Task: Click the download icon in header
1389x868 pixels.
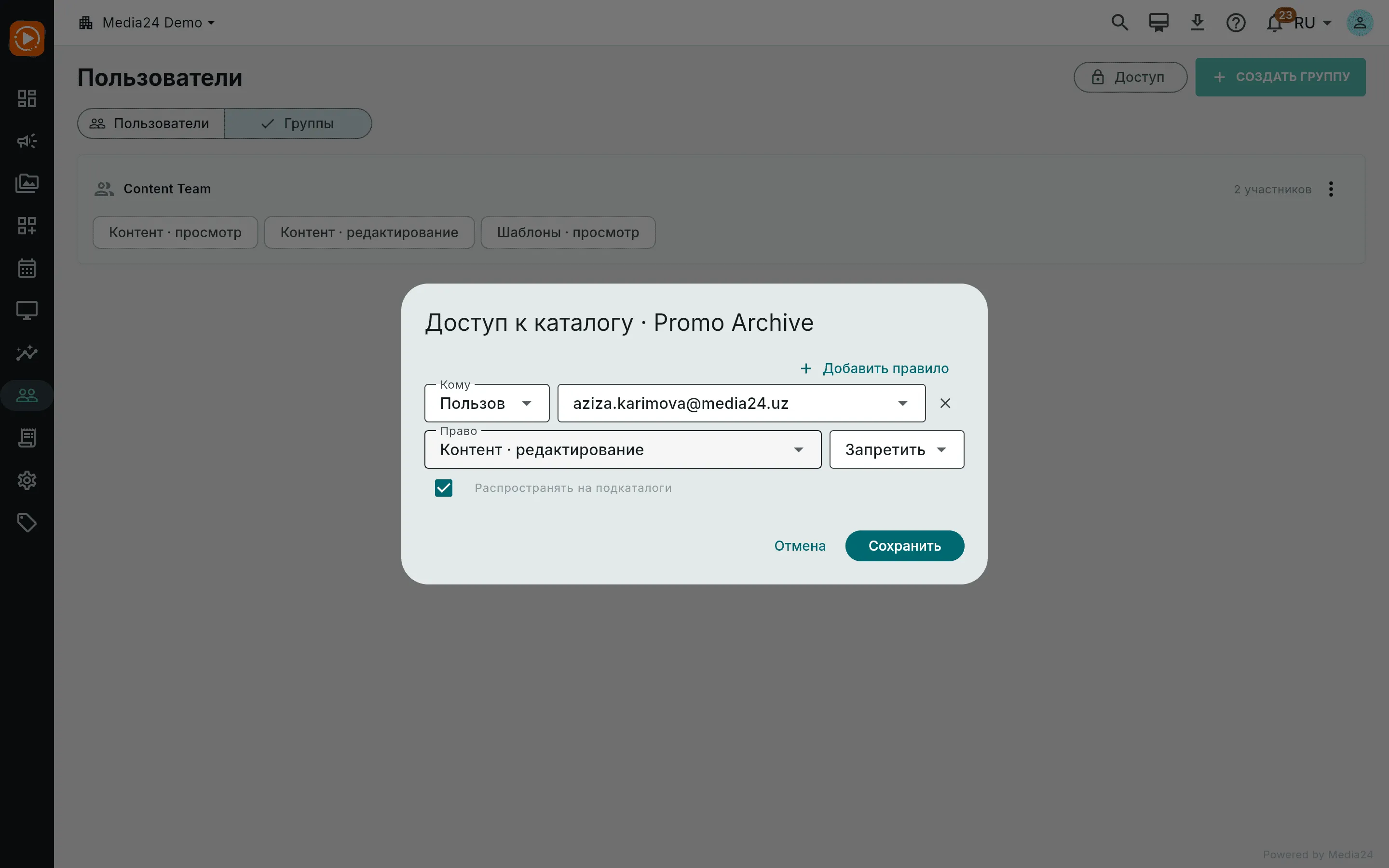Action: (1198, 22)
